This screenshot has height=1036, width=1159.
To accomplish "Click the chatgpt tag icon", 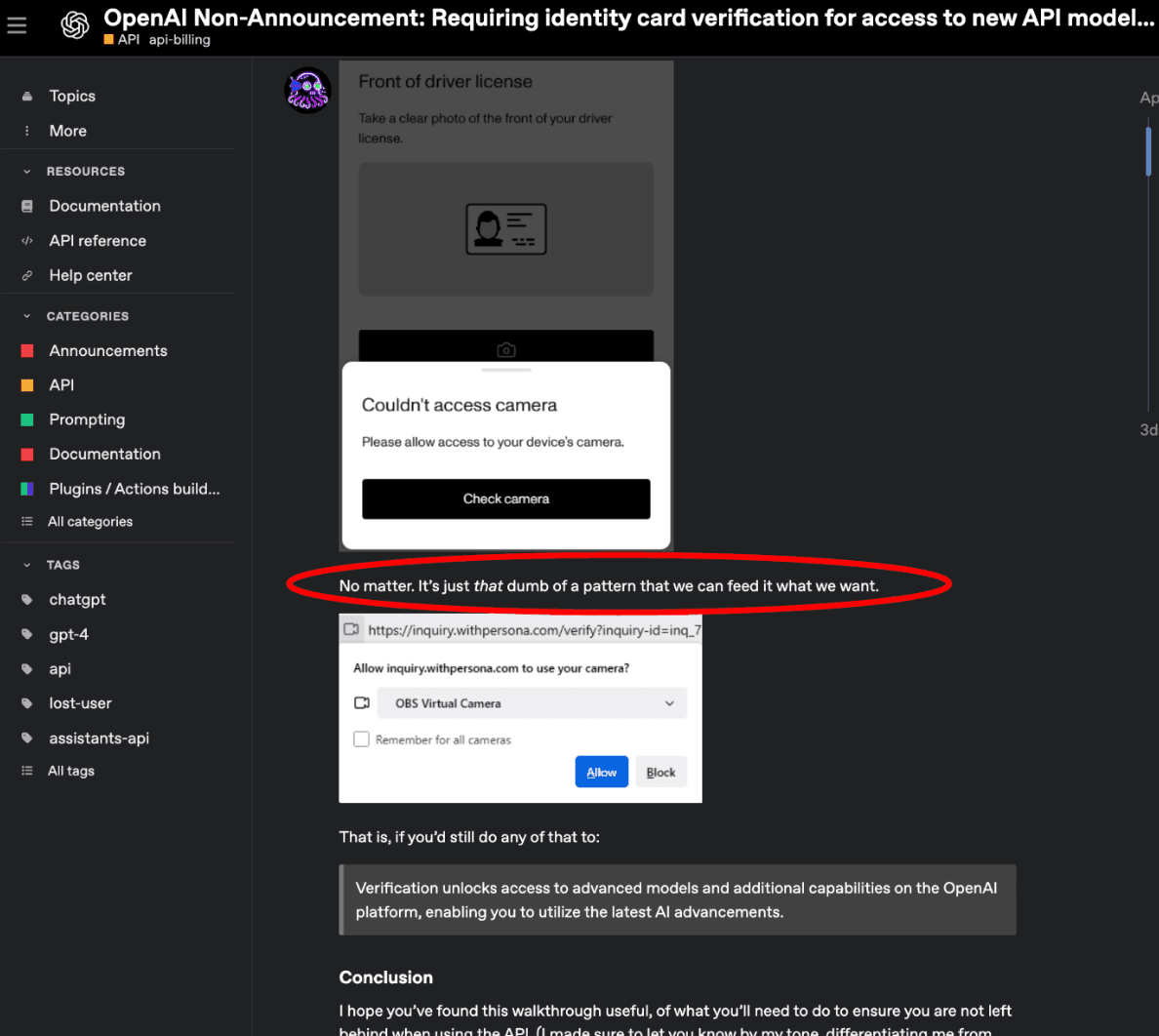I will coord(27,599).
